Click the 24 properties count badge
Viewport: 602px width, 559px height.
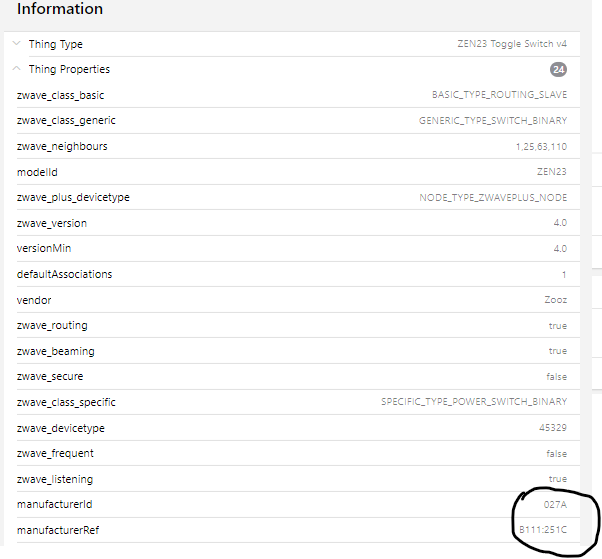pyautogui.click(x=558, y=70)
